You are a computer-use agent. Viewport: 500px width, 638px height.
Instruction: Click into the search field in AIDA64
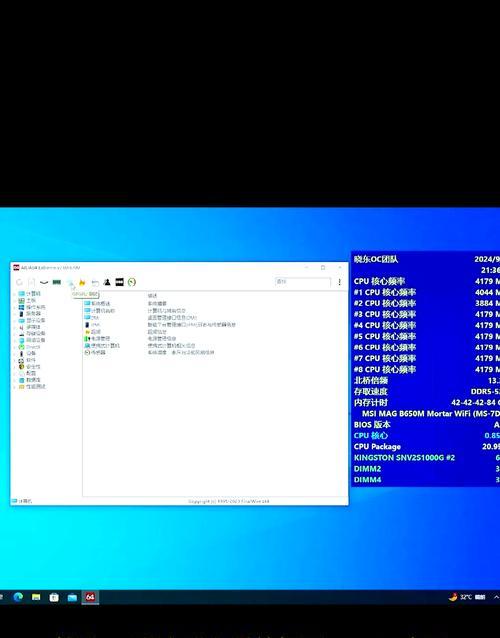[x=303, y=282]
